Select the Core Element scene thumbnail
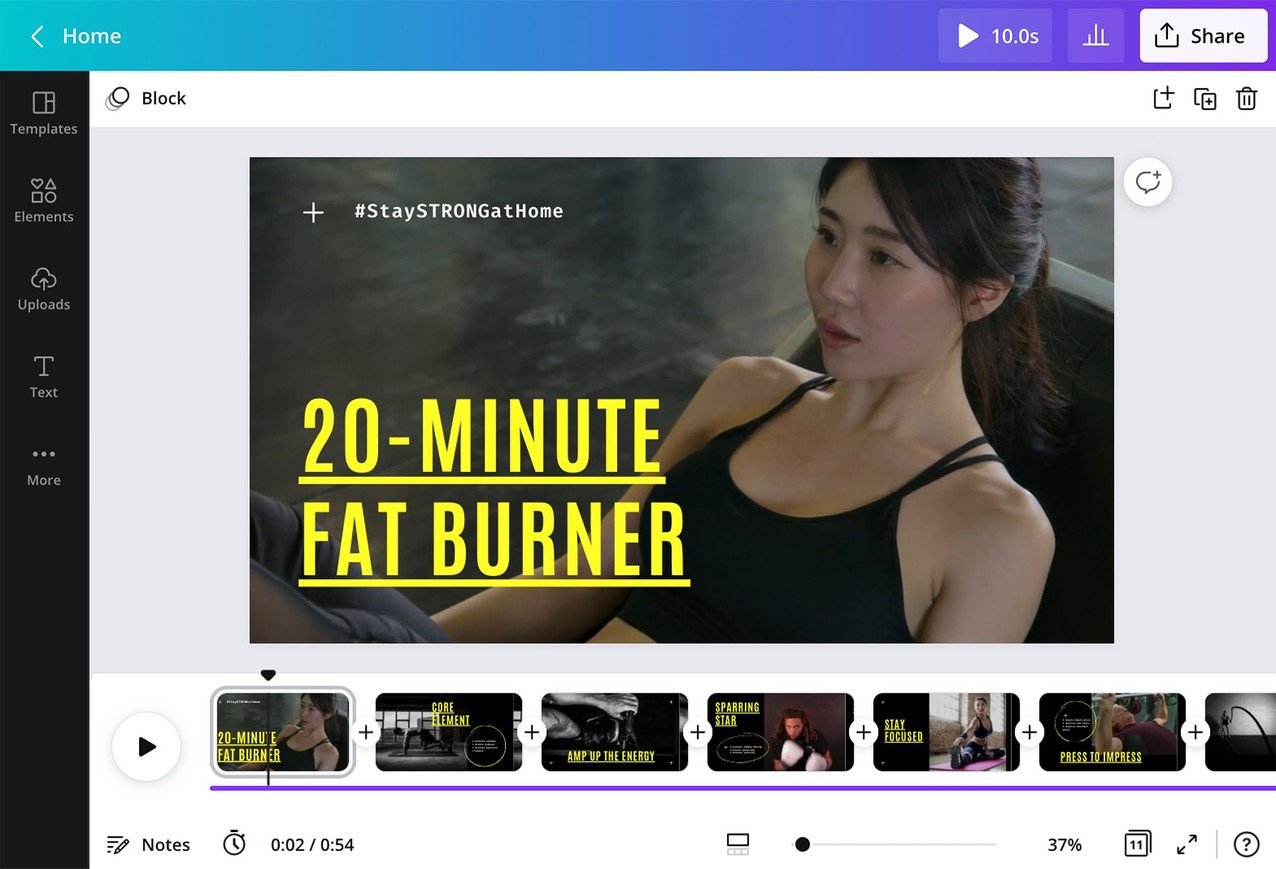 click(x=449, y=732)
